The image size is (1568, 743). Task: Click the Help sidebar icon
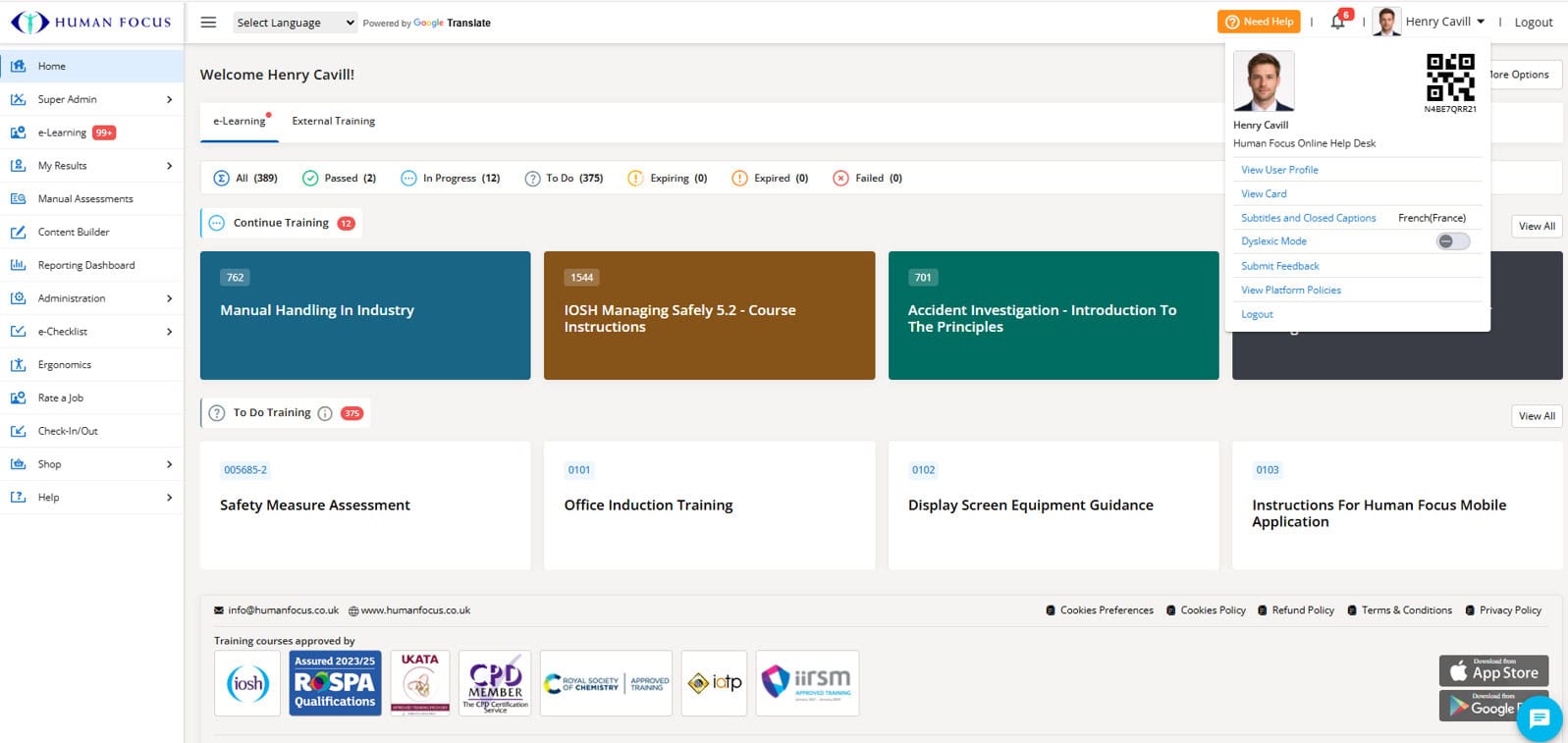18,498
